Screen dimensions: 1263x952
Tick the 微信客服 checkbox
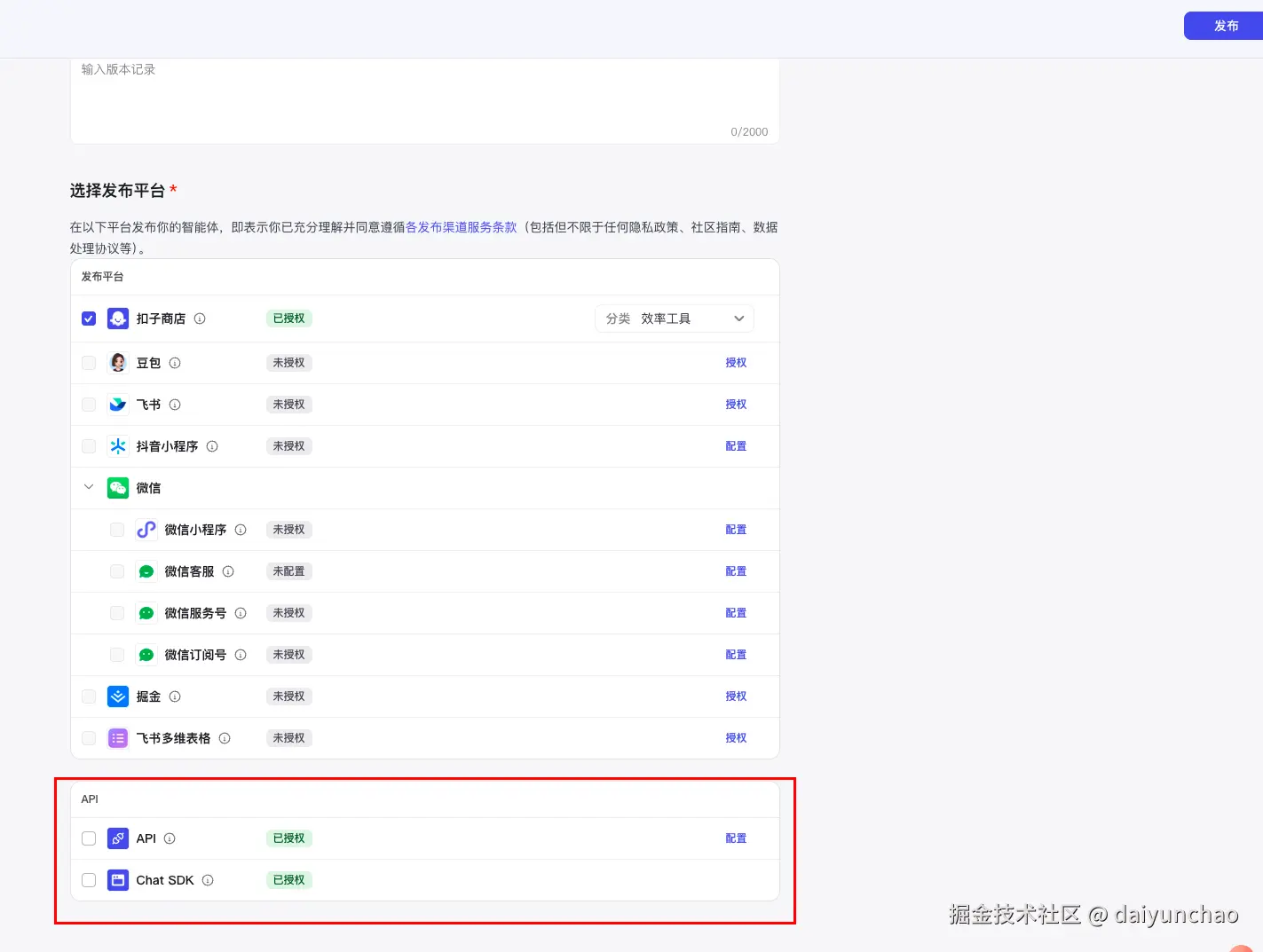tap(117, 571)
